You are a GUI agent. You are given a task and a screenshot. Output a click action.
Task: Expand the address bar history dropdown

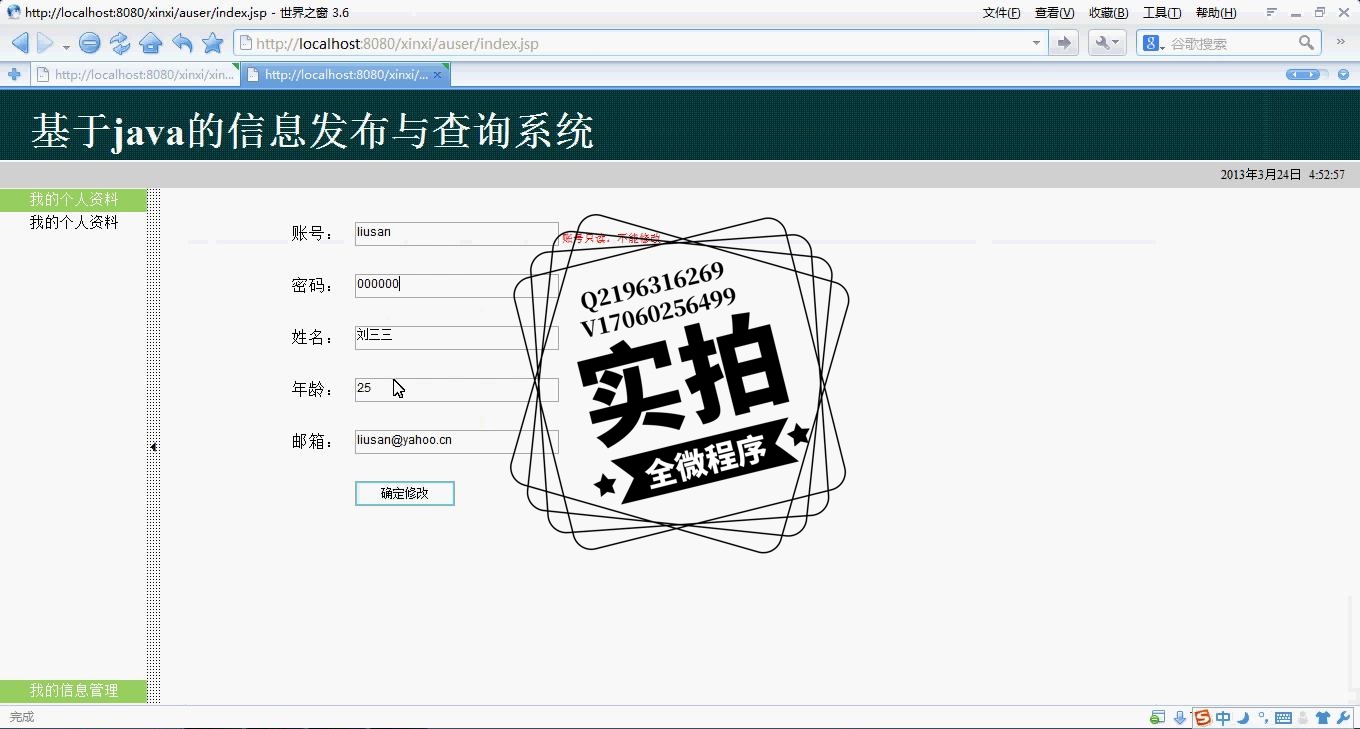click(x=1036, y=43)
